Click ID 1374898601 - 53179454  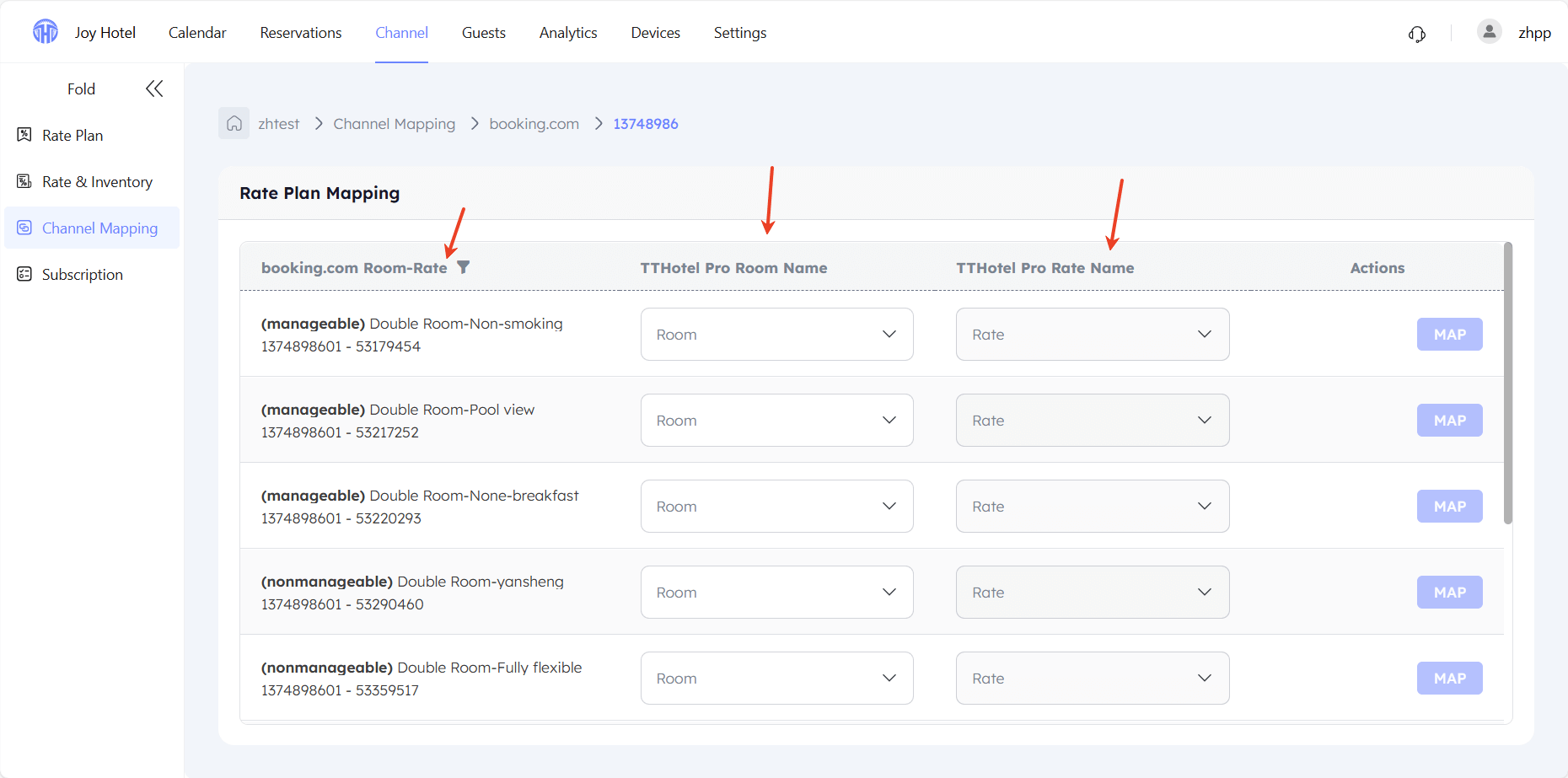[341, 346]
